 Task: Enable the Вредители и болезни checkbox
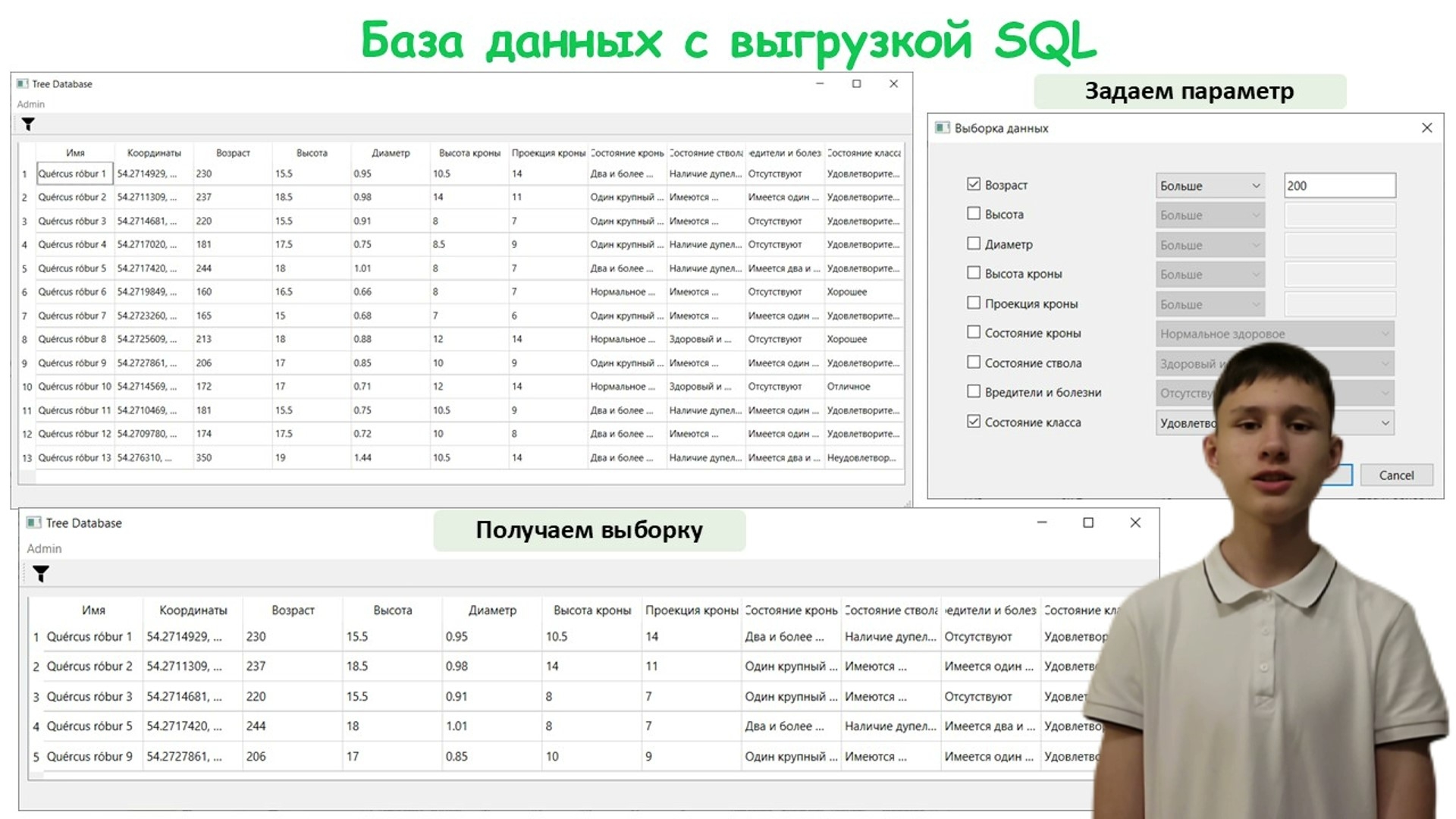click(973, 391)
